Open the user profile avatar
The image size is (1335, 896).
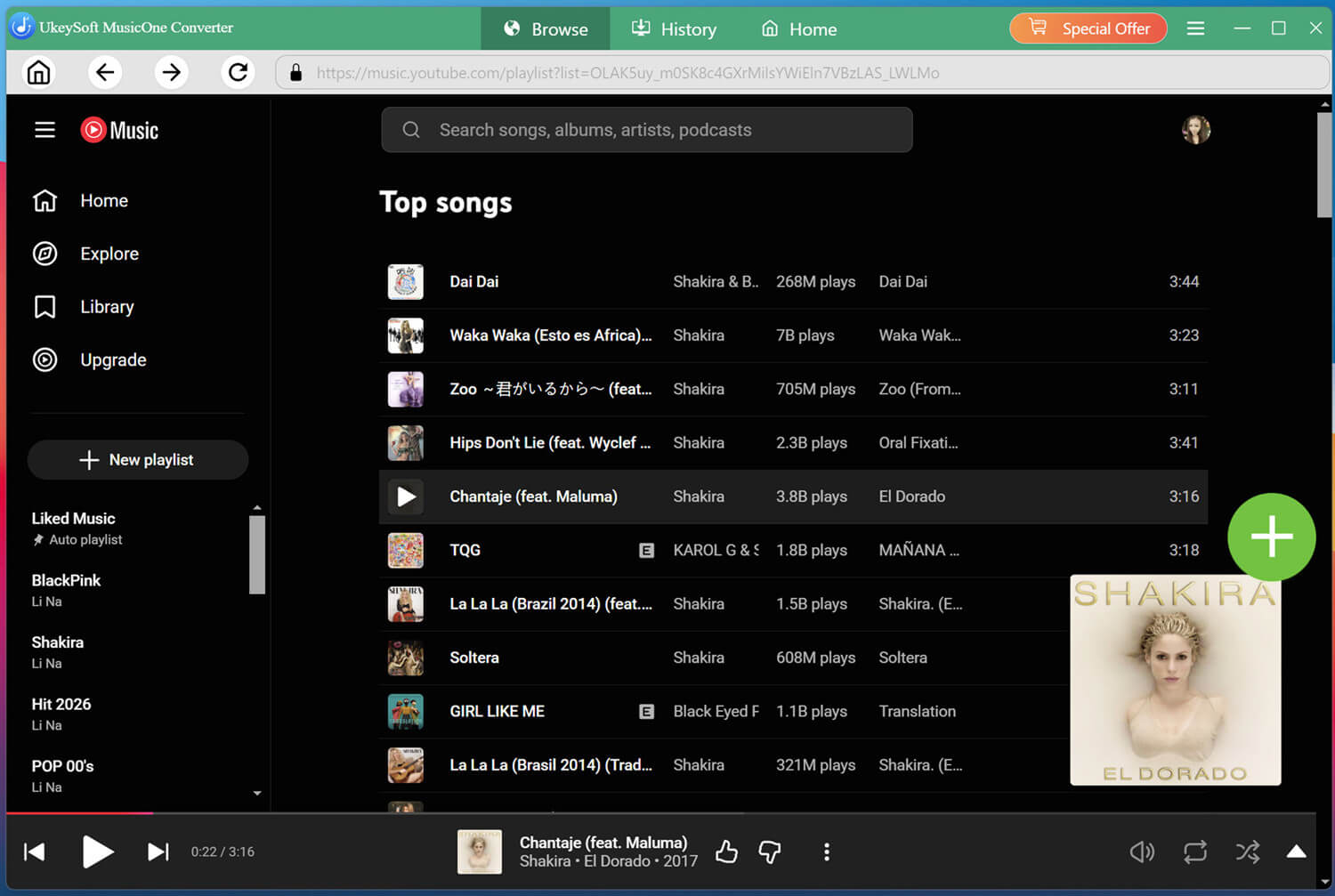point(1196,130)
